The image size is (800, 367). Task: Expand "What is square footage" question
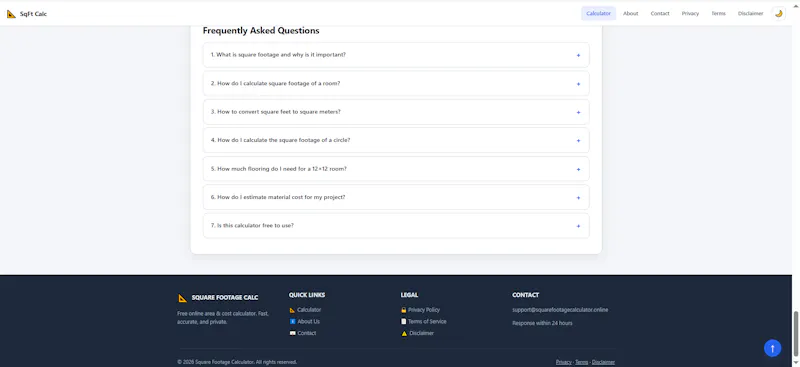click(x=396, y=55)
